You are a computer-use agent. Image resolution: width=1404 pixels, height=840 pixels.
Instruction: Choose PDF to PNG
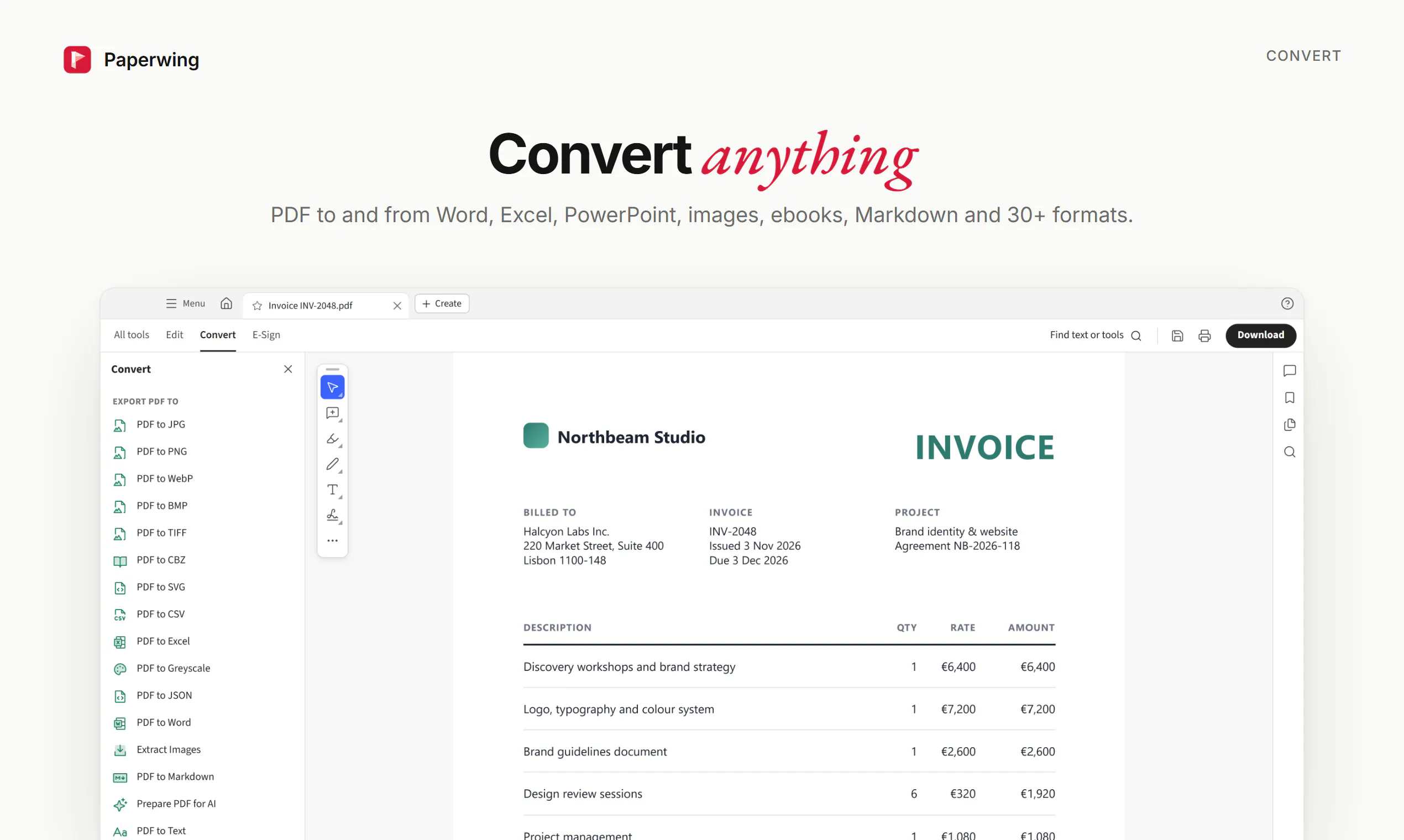click(x=202, y=452)
